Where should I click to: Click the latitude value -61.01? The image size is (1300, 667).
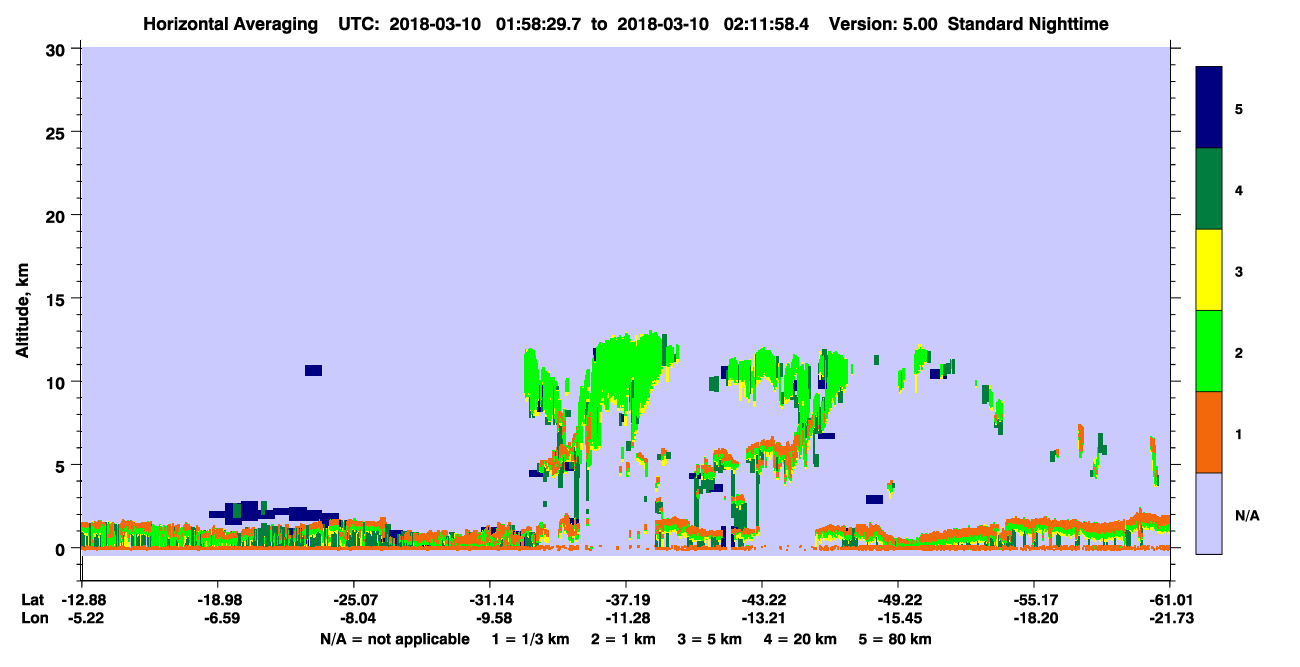click(1170, 600)
